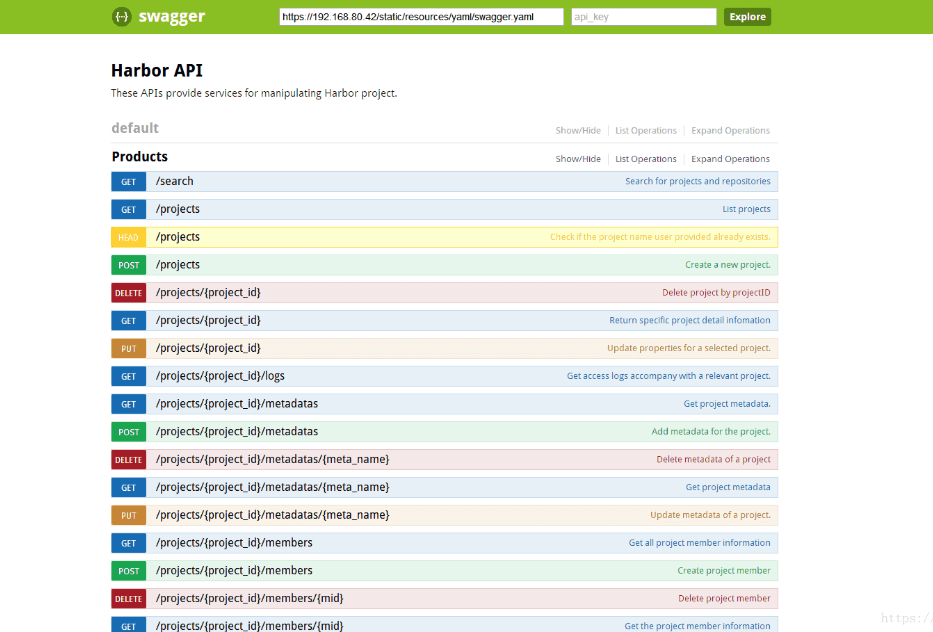Click "Get all project member information" description
The image size is (933, 632).
[x=699, y=543]
